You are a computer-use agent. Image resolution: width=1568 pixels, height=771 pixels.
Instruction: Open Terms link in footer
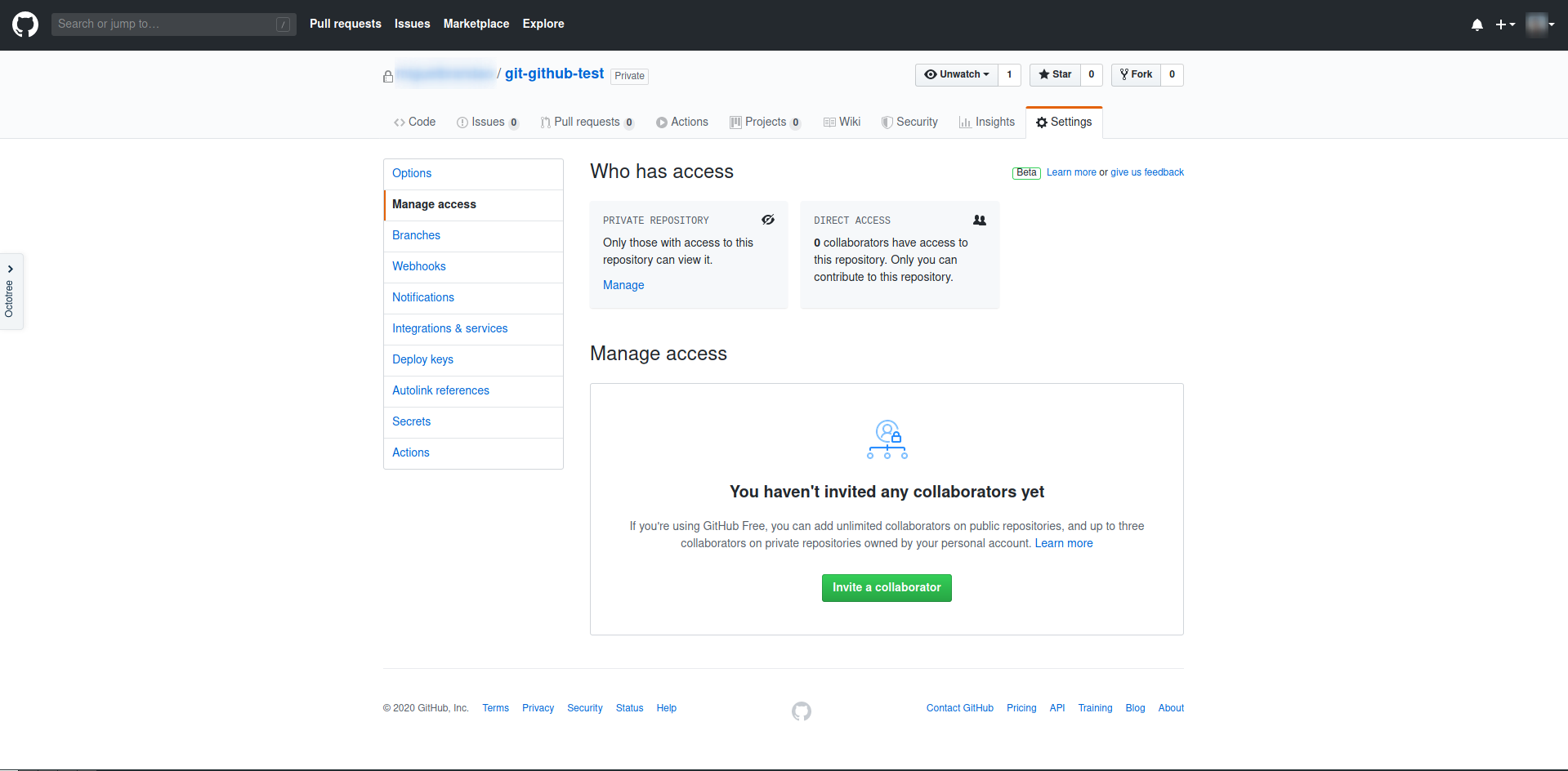pyautogui.click(x=495, y=708)
